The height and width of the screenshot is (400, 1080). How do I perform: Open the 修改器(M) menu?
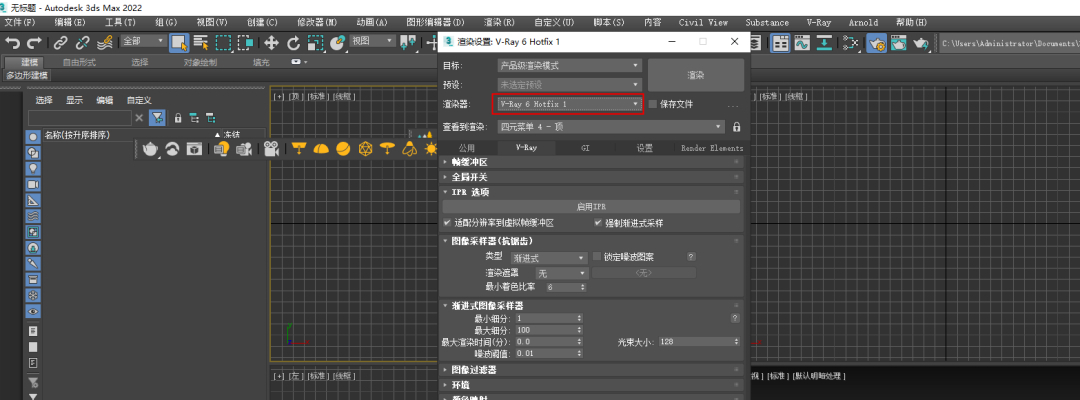coord(318,23)
